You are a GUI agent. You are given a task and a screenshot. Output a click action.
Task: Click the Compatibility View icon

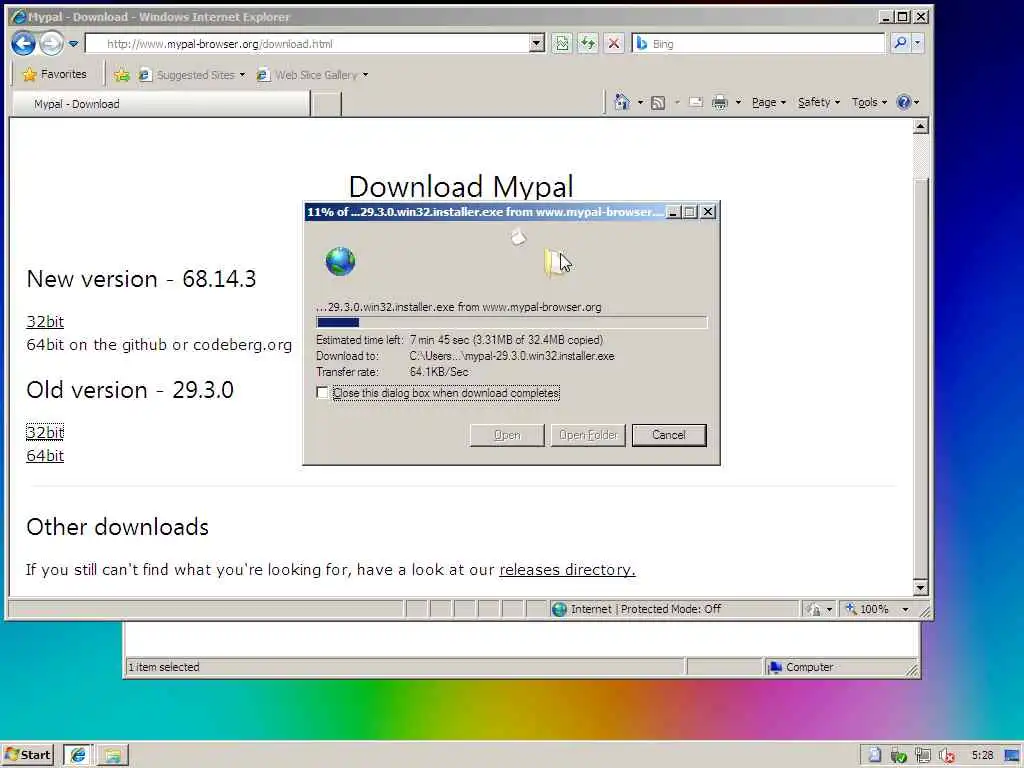tap(562, 44)
